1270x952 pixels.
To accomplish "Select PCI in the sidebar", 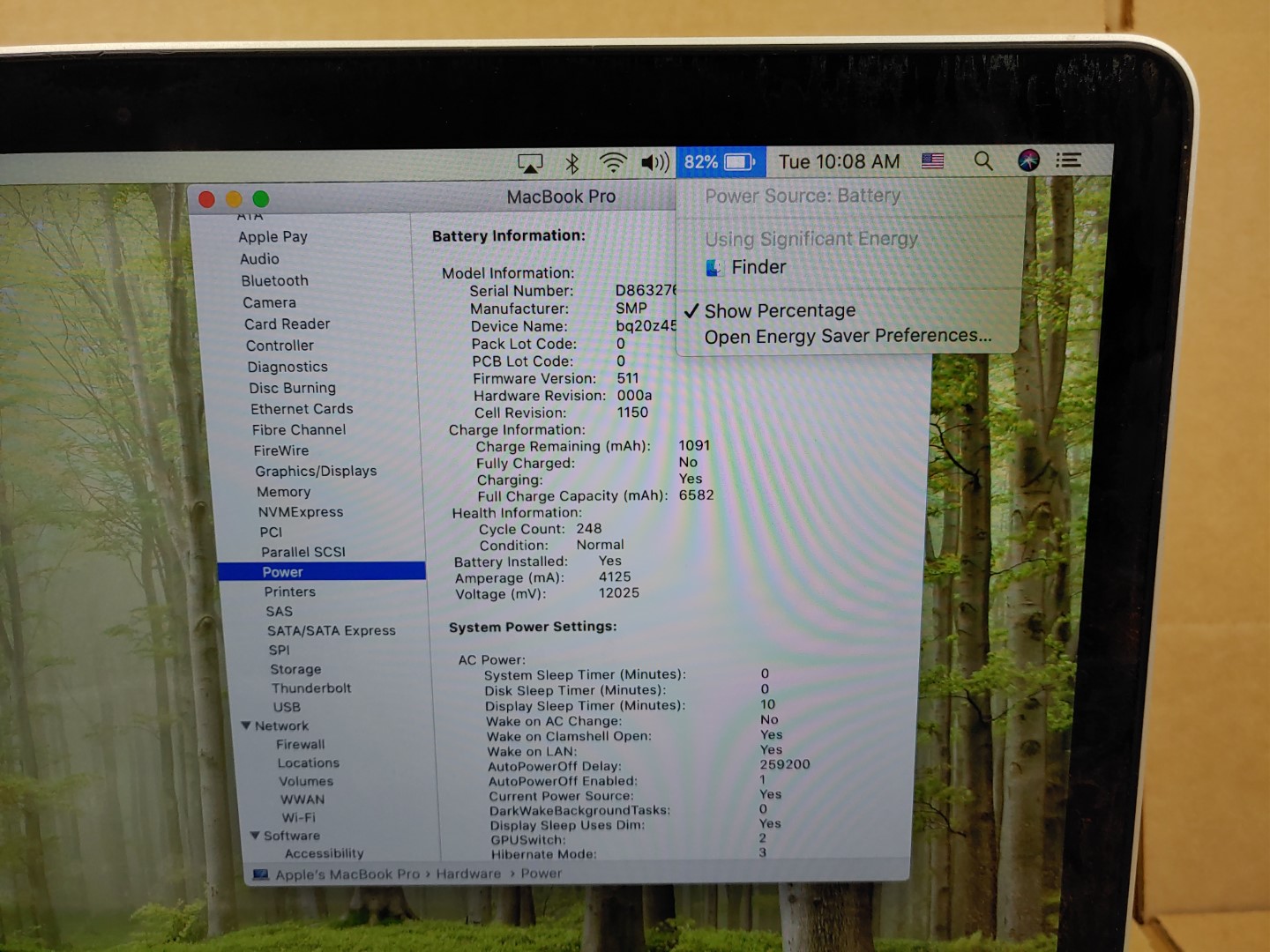I will tap(271, 532).
